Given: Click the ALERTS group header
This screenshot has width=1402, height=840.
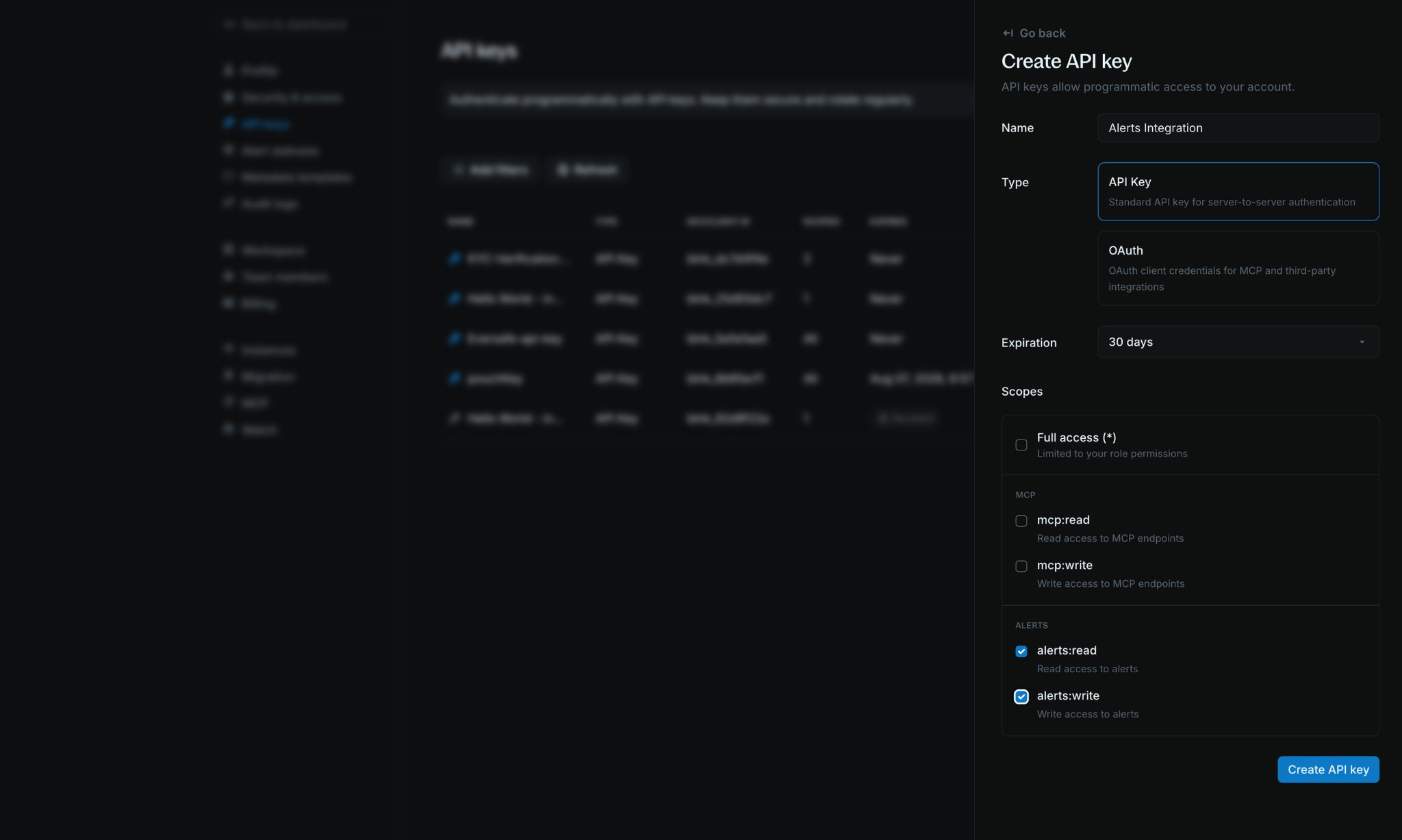Looking at the screenshot, I should [x=1031, y=626].
